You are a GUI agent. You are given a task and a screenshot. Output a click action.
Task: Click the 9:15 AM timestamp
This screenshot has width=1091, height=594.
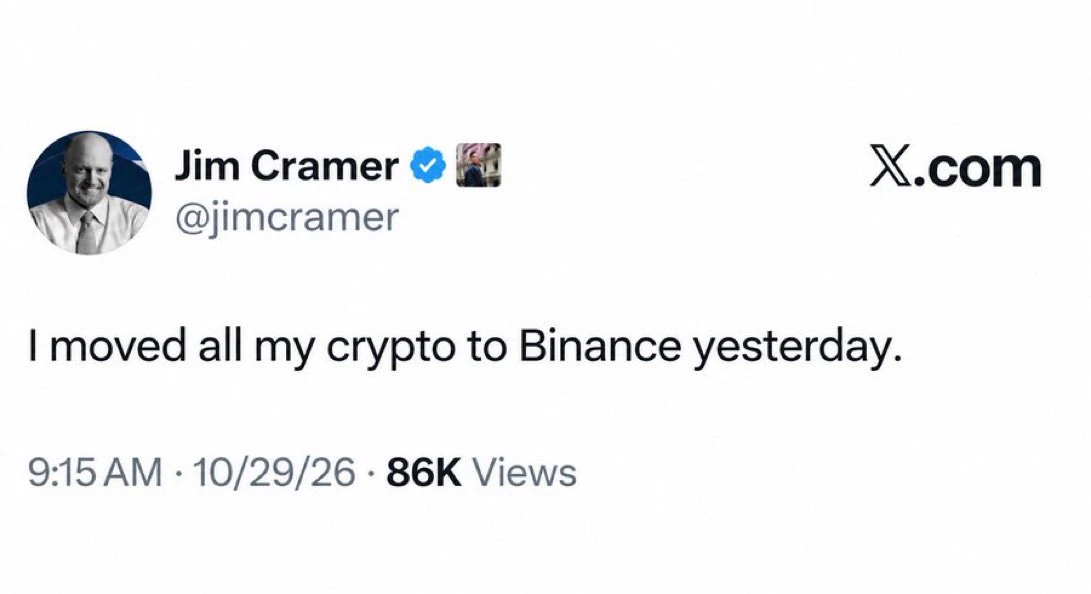pos(95,472)
